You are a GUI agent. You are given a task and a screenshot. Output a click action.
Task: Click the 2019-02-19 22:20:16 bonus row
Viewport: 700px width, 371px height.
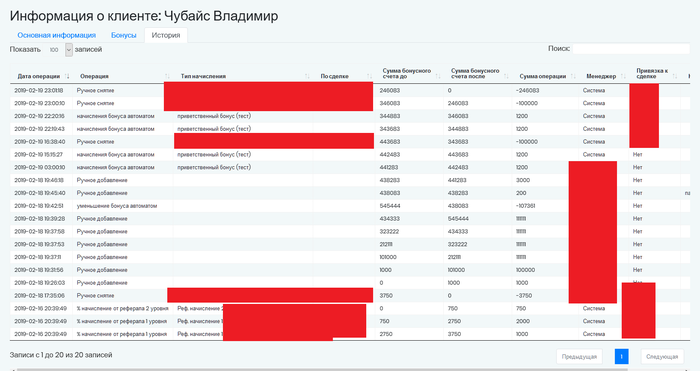point(350,116)
